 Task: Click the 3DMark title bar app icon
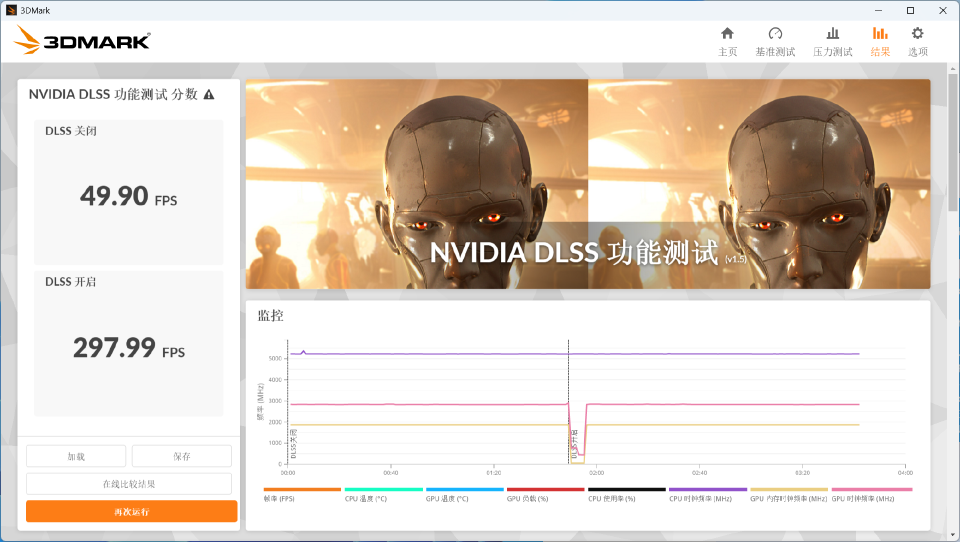coord(11,10)
